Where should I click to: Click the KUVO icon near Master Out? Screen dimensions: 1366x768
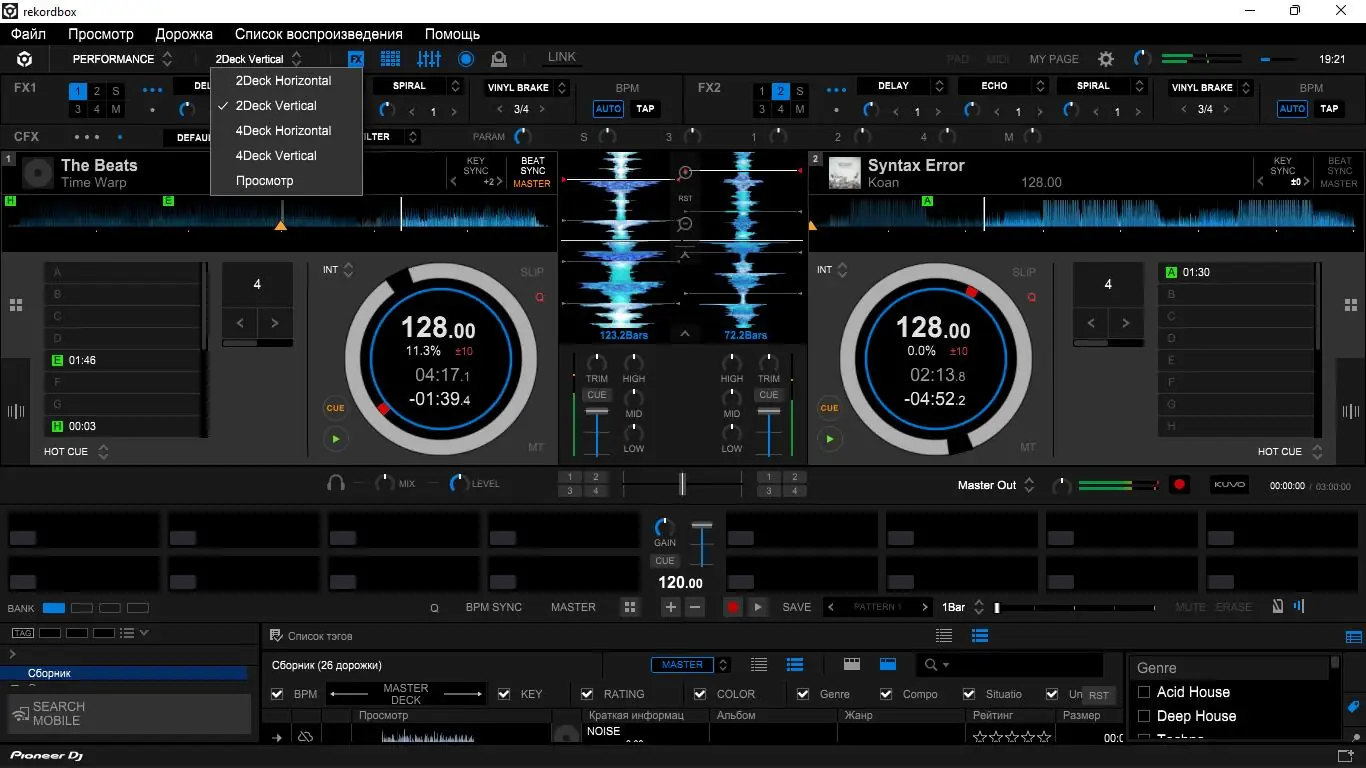tap(1229, 484)
